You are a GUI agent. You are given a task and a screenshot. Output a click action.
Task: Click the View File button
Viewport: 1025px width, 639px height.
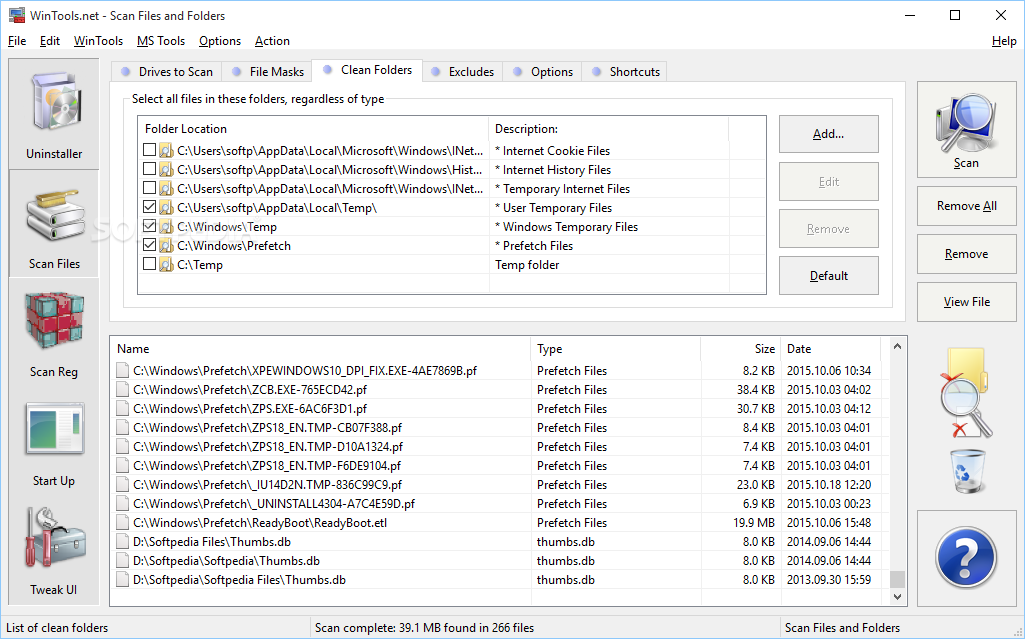click(x=966, y=302)
